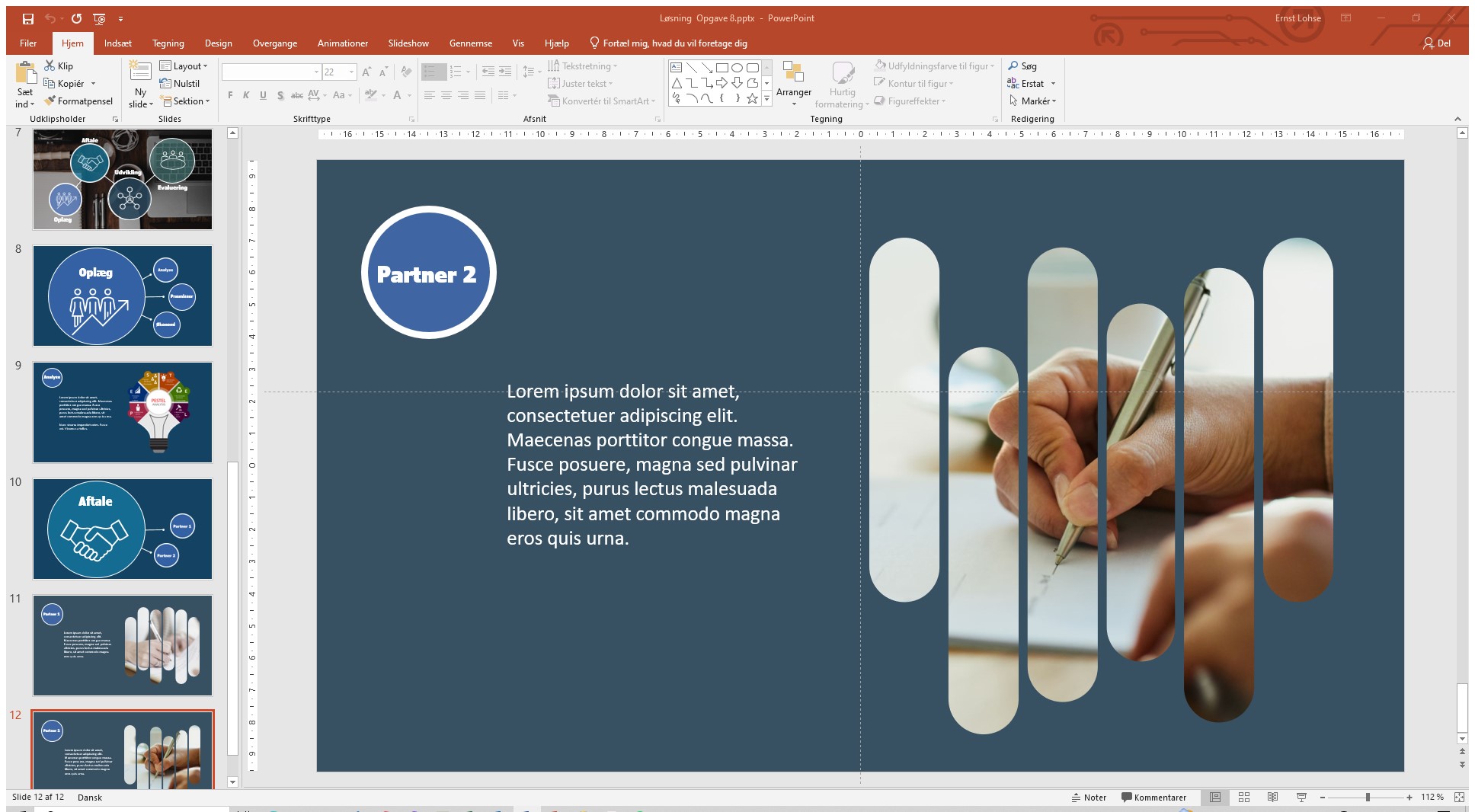The image size is (1475, 812).
Task: Click the Klip scissors icon
Action: 50,66
